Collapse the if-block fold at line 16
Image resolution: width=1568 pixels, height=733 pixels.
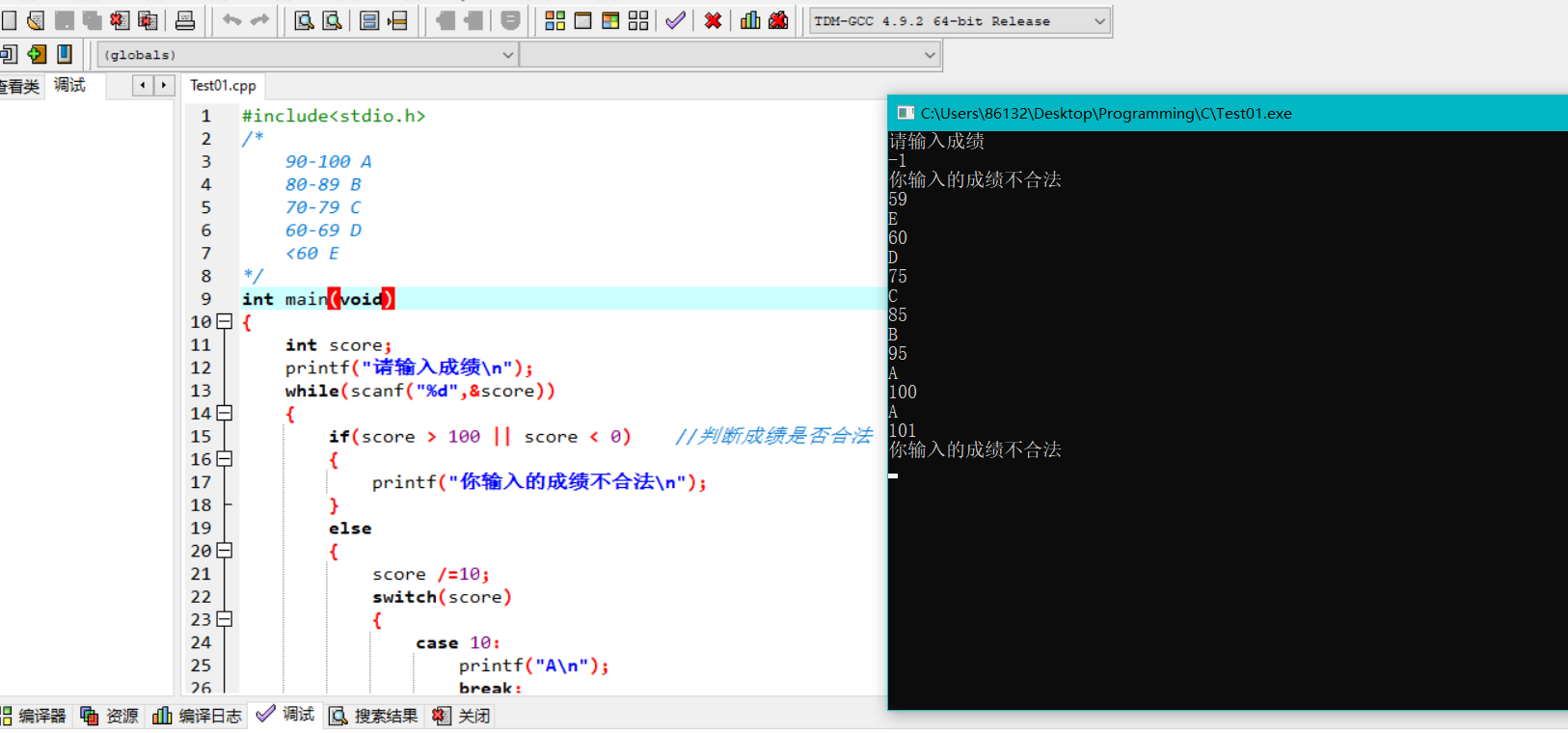(x=225, y=459)
